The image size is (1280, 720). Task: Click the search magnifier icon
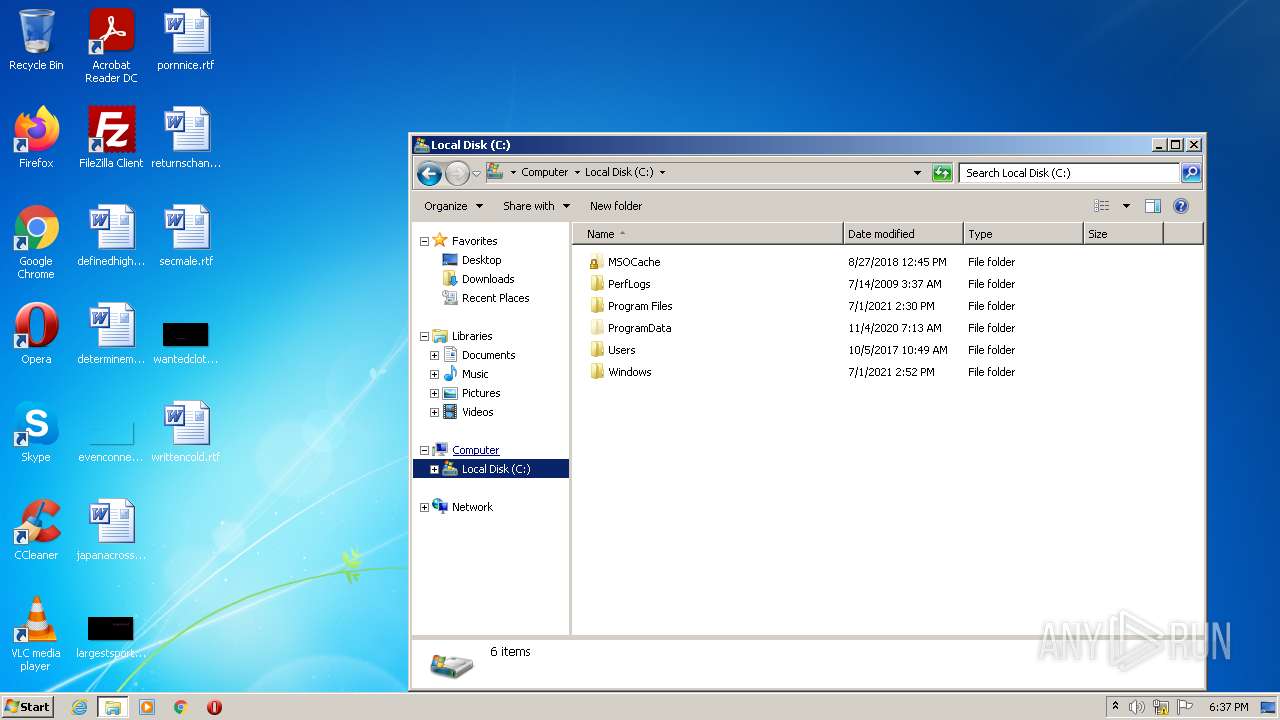[x=1191, y=173]
